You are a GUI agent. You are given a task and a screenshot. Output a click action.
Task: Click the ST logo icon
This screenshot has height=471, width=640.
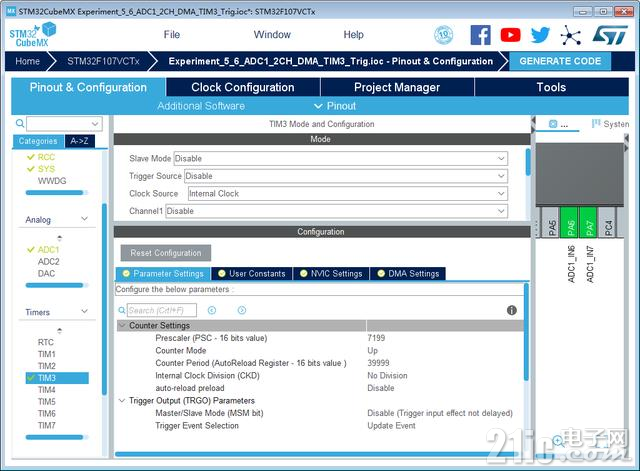(x=610, y=35)
